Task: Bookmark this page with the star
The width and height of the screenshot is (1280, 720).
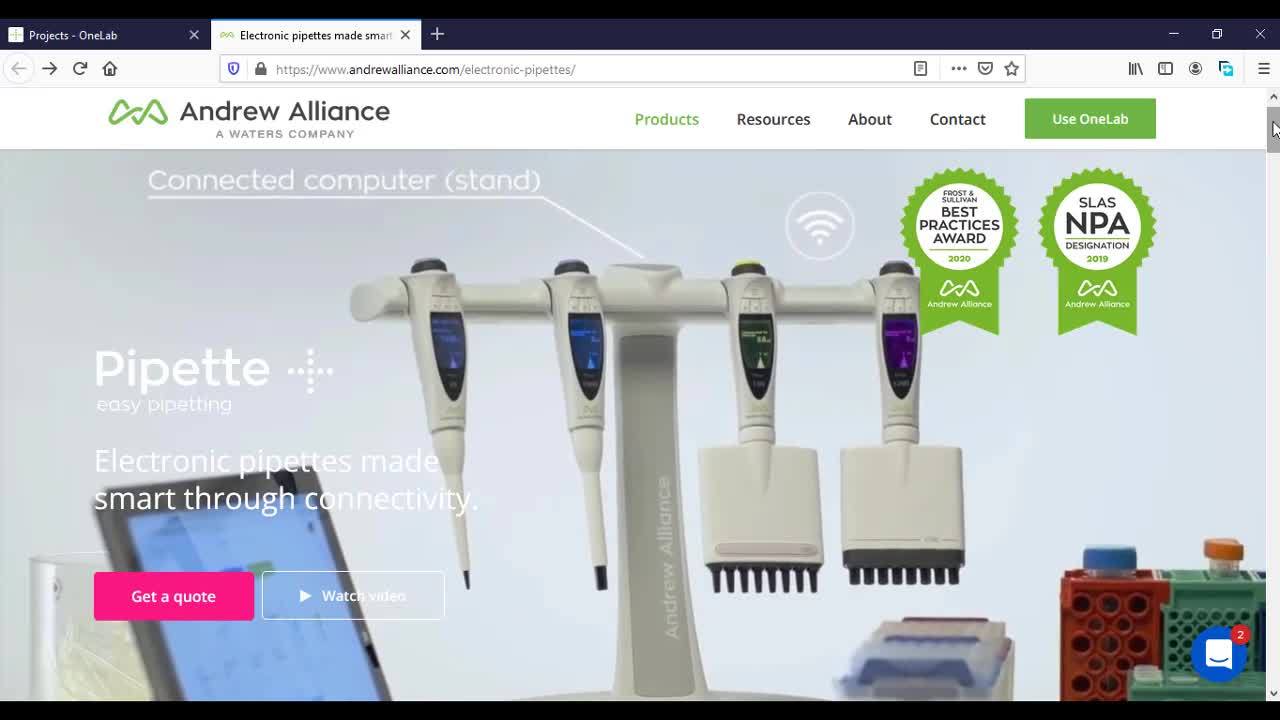Action: [1011, 69]
